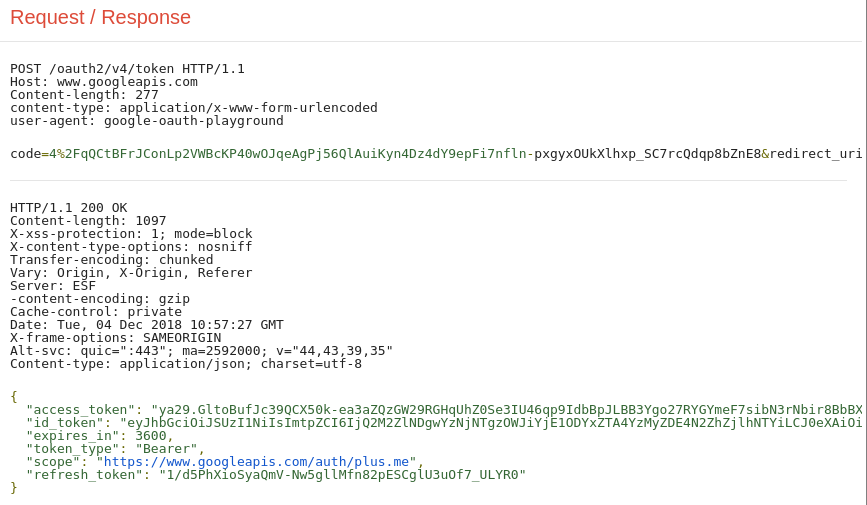Click the expires_in 3600 value
The image size is (867, 505).
pyautogui.click(x=151, y=436)
